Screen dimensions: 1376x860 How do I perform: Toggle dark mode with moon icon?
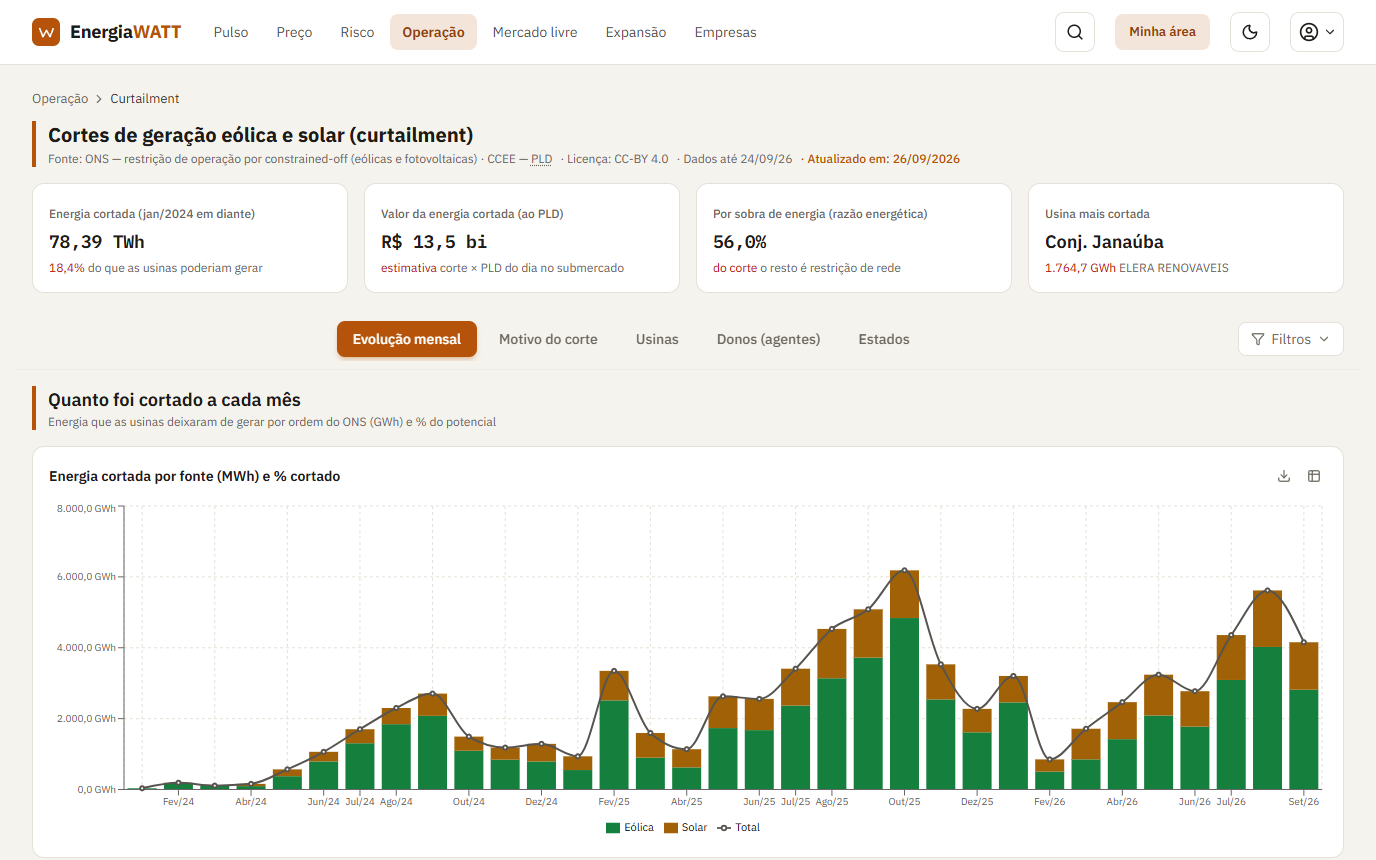click(1249, 32)
